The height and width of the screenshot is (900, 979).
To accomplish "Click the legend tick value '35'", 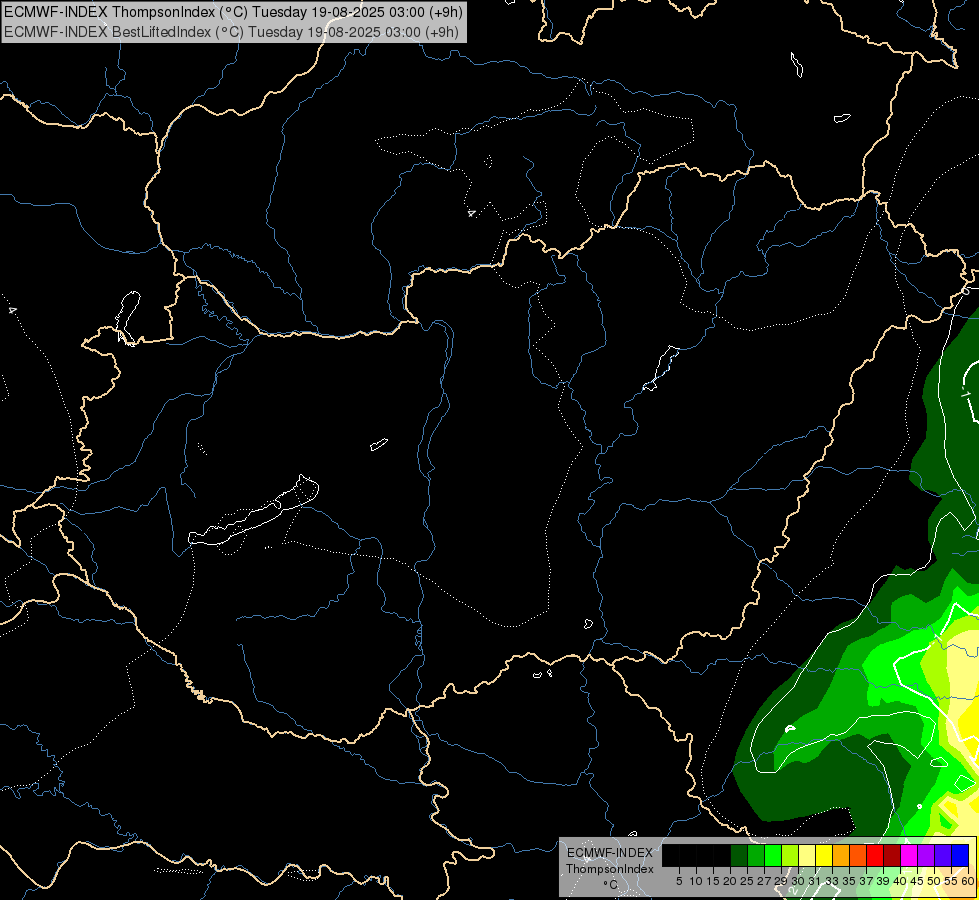I will tap(849, 881).
